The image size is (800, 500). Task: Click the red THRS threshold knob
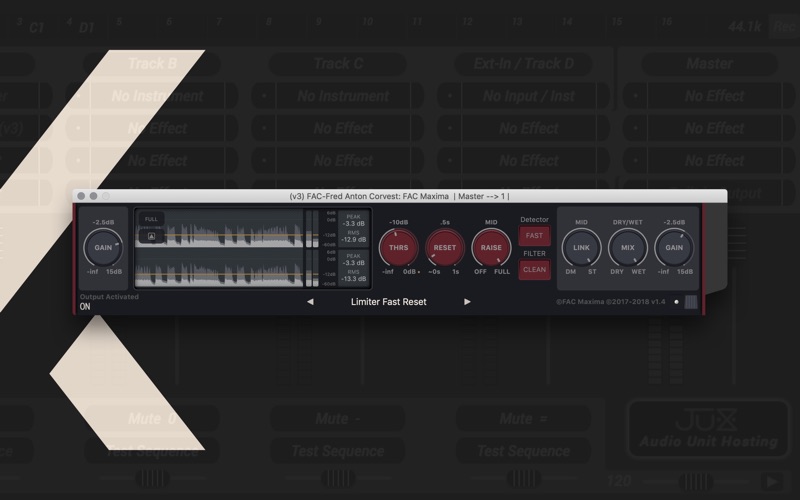click(x=398, y=247)
